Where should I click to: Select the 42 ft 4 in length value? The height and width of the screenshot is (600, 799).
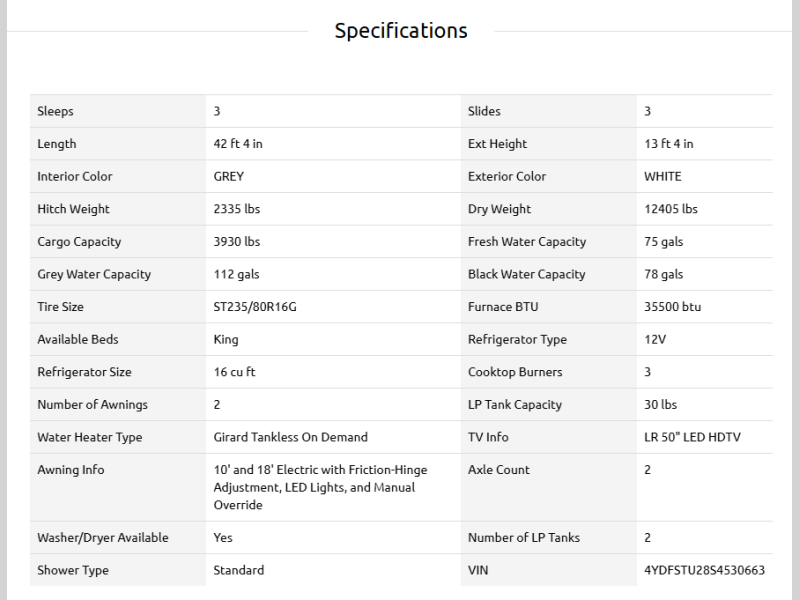[x=238, y=144]
